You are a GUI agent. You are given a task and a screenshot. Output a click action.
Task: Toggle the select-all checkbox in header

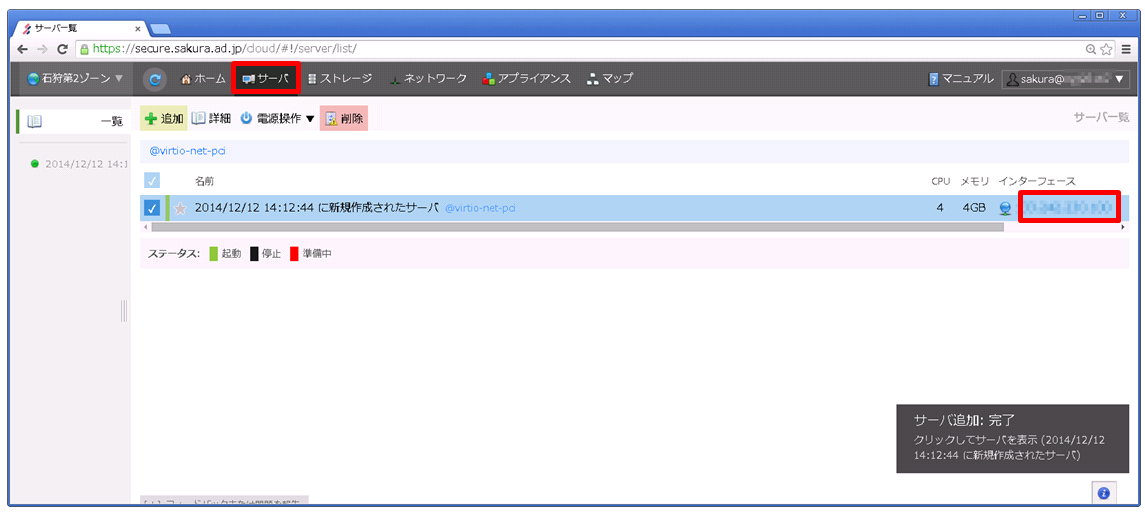coord(152,181)
